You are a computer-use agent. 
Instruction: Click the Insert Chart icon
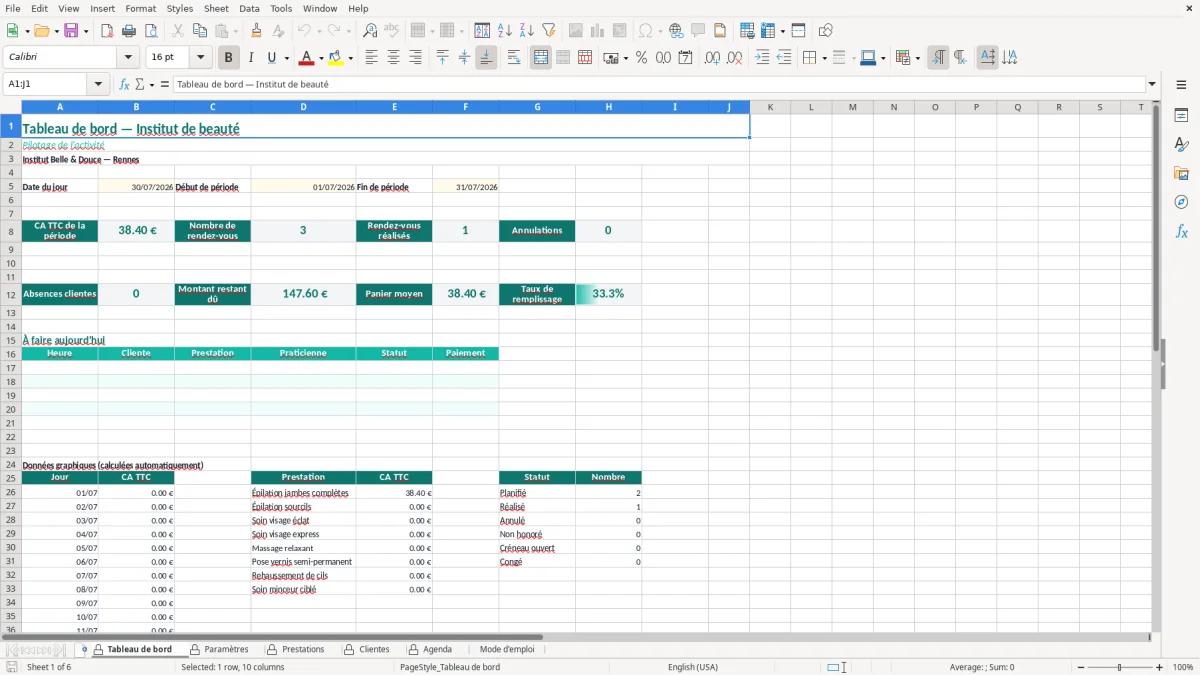click(598, 31)
